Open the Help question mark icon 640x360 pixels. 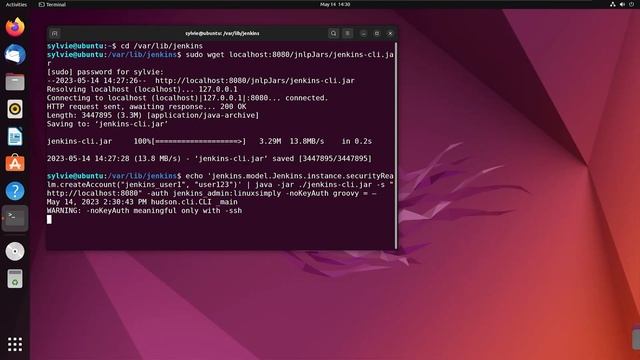(15, 191)
